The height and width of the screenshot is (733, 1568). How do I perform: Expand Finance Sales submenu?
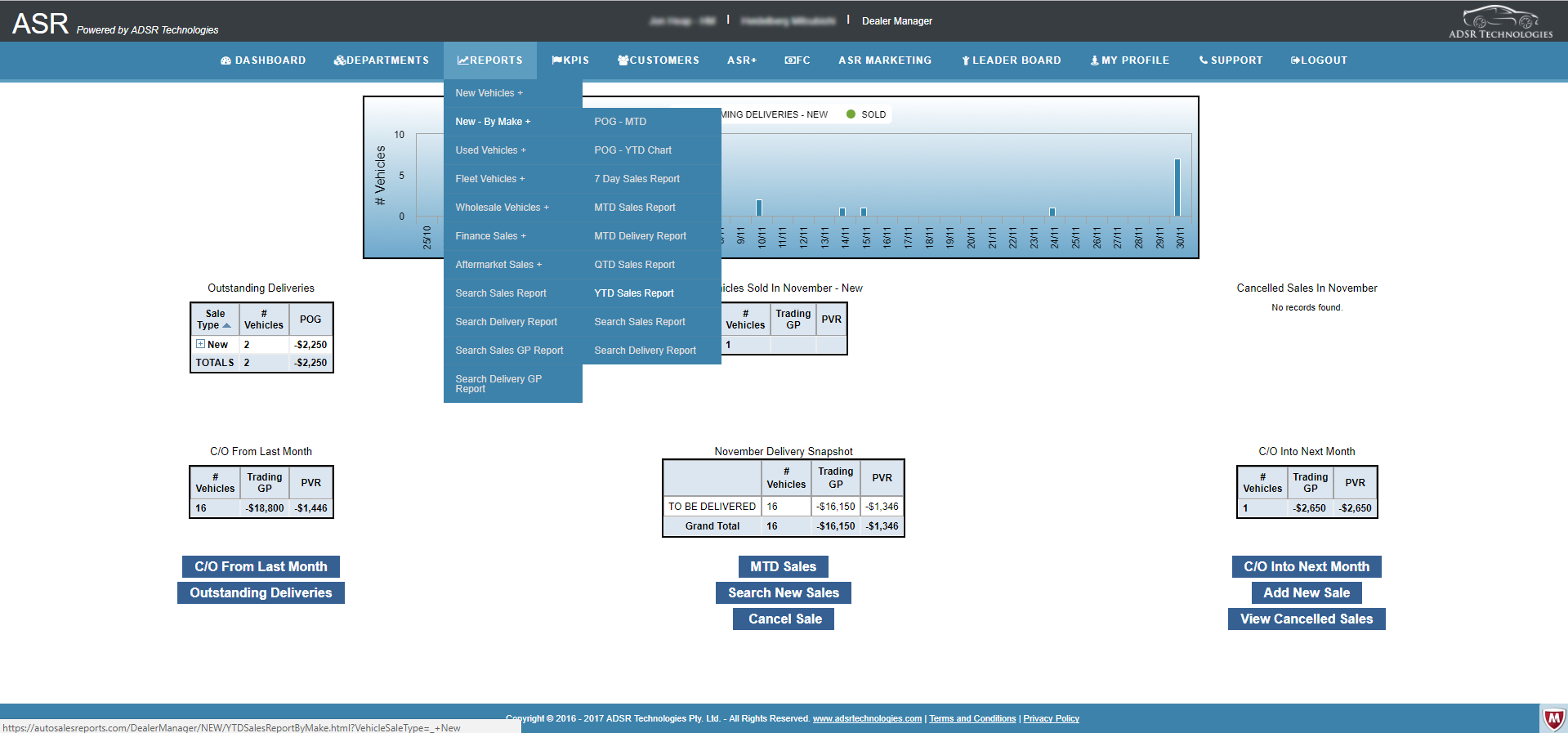(490, 236)
